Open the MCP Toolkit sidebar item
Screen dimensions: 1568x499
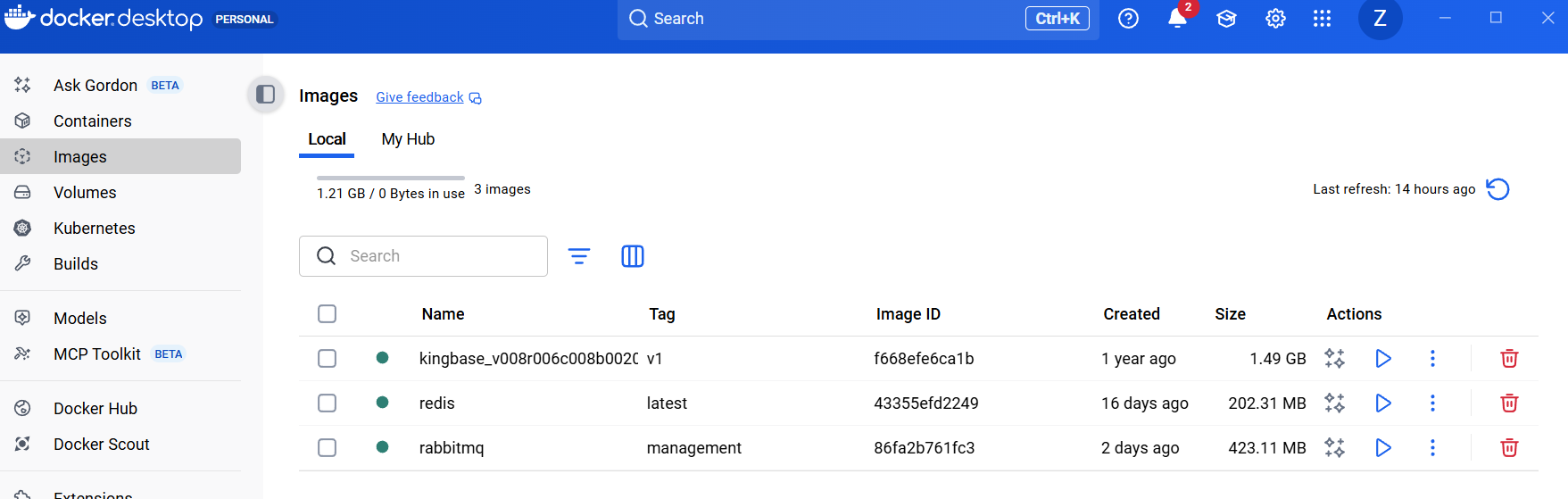pos(120,353)
